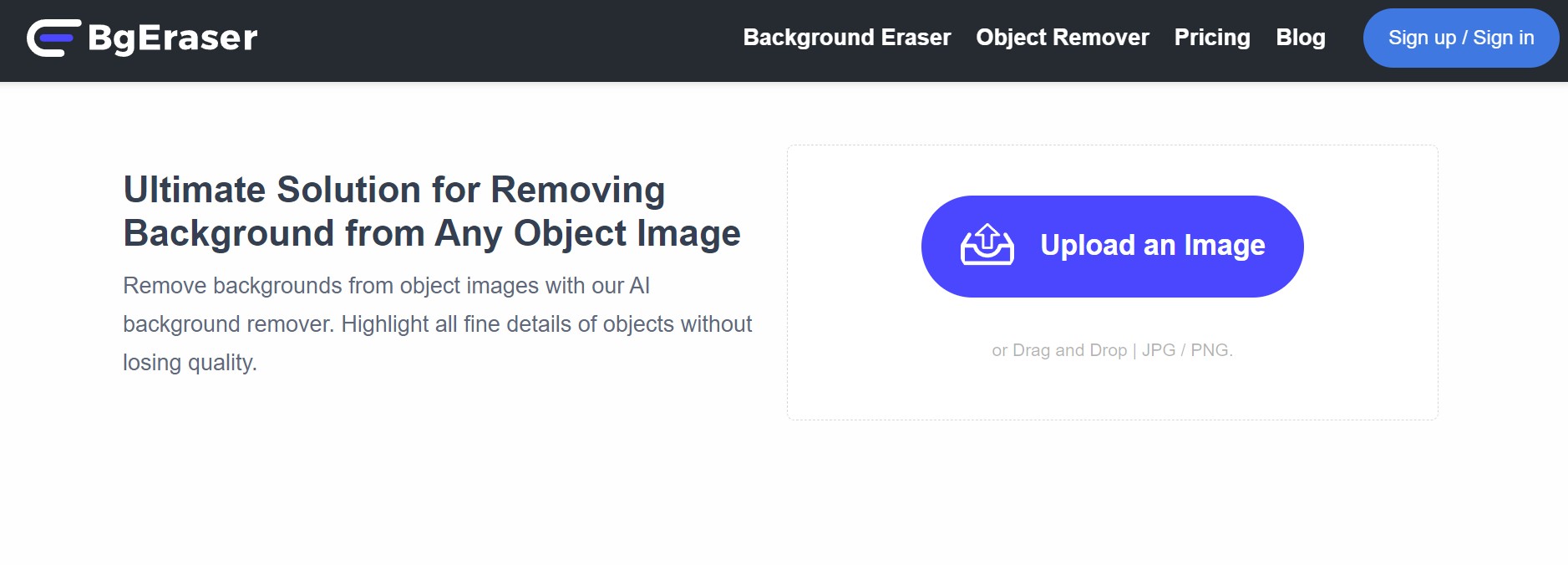Click the "or Drag and Drop" hint text
This screenshot has width=1568, height=565.
click(1058, 350)
